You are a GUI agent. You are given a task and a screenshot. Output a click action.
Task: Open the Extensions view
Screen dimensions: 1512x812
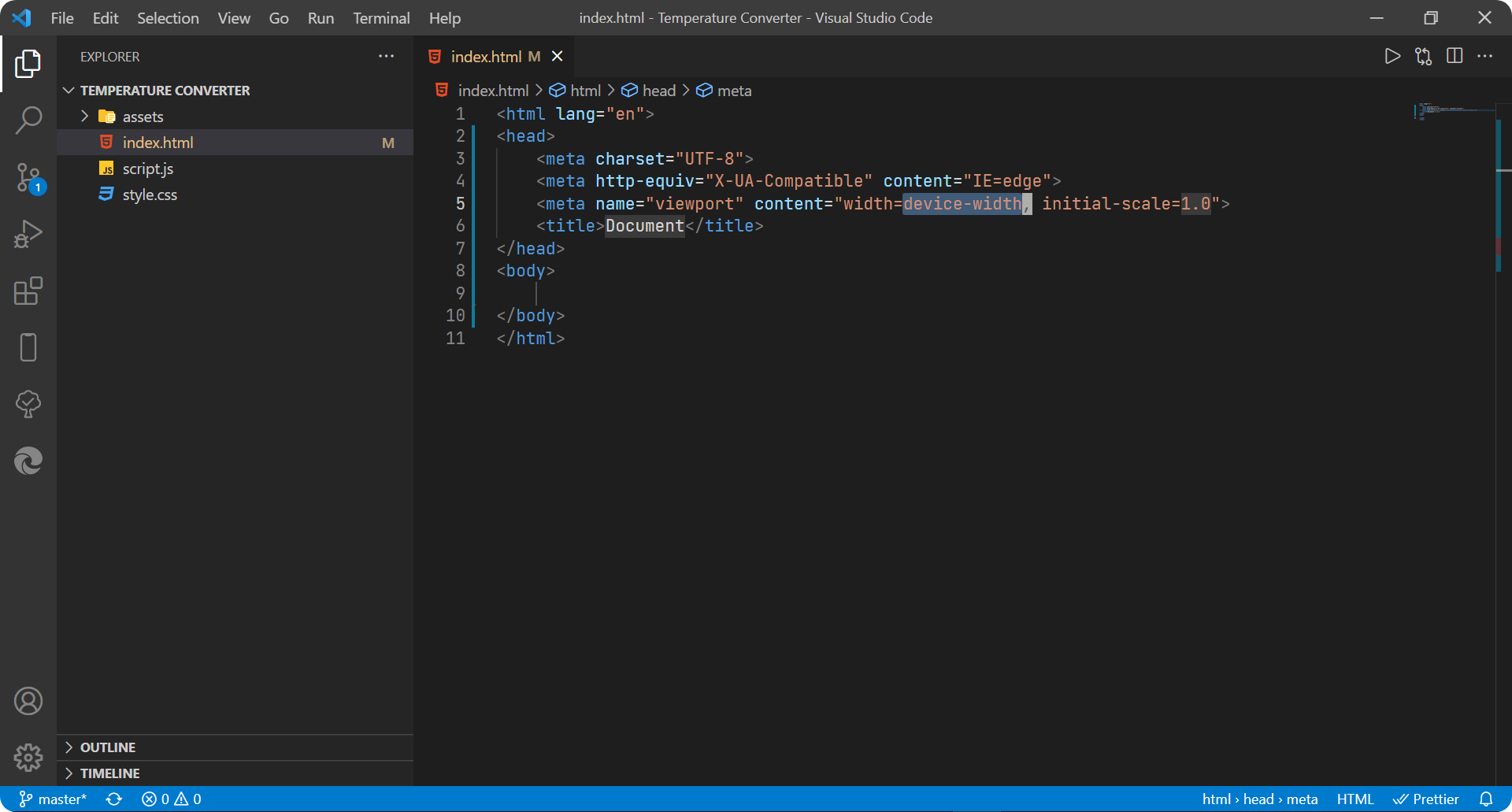[28, 291]
